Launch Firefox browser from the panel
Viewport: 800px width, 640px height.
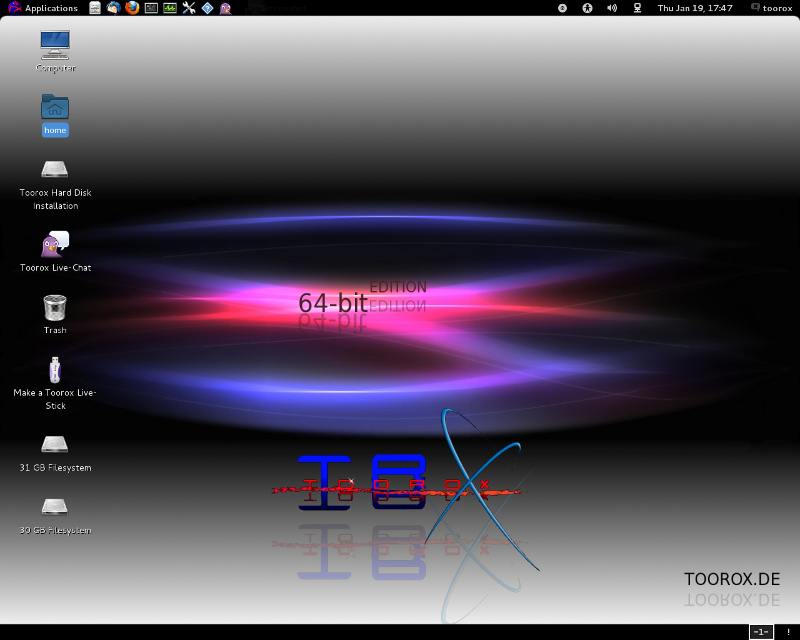coord(132,8)
